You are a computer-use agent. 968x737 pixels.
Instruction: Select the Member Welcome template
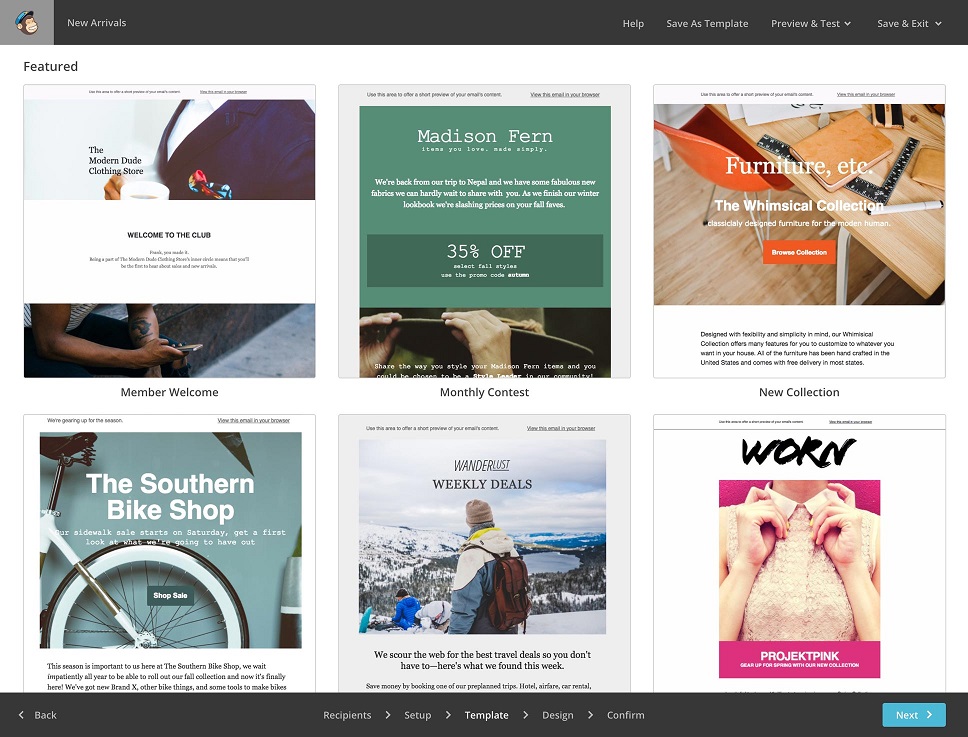coord(169,230)
